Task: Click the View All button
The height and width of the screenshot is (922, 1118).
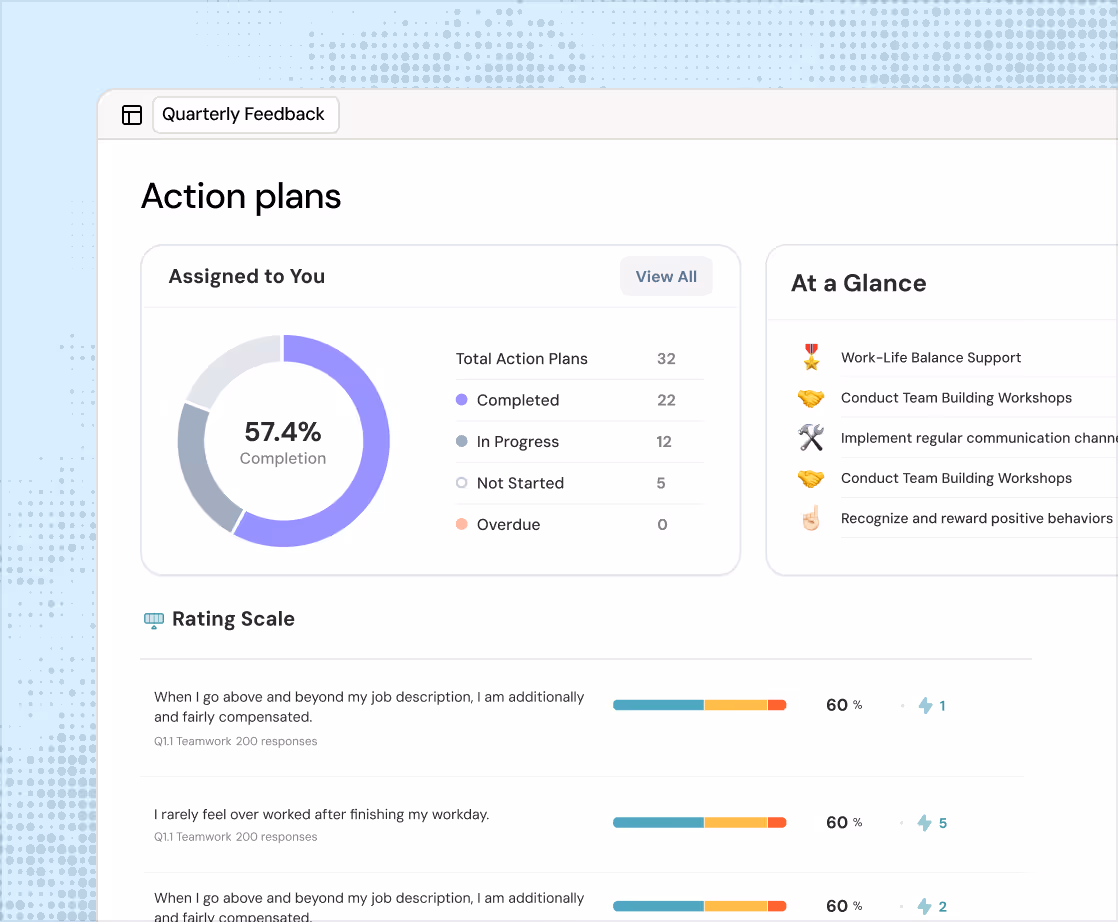Action: 666,276
